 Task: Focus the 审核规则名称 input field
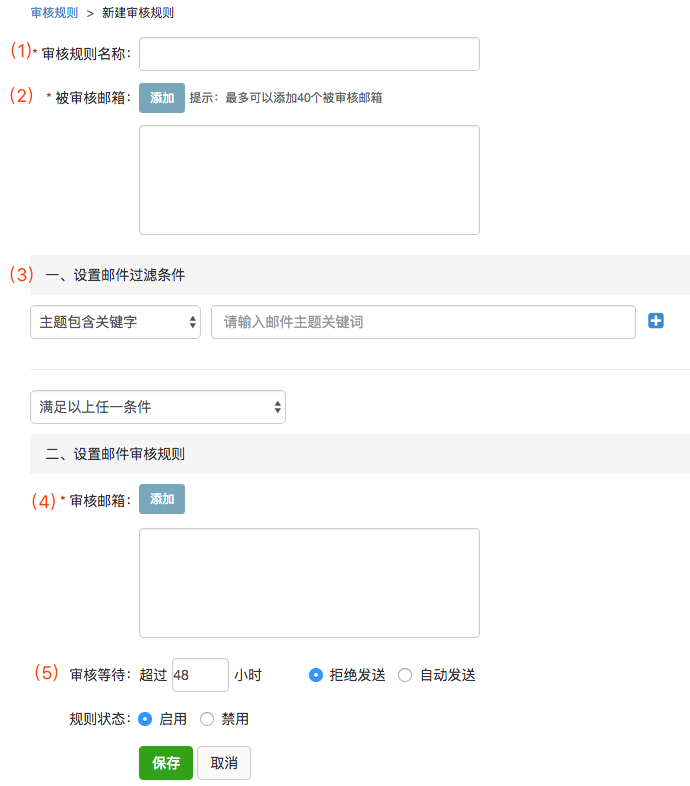(x=309, y=54)
